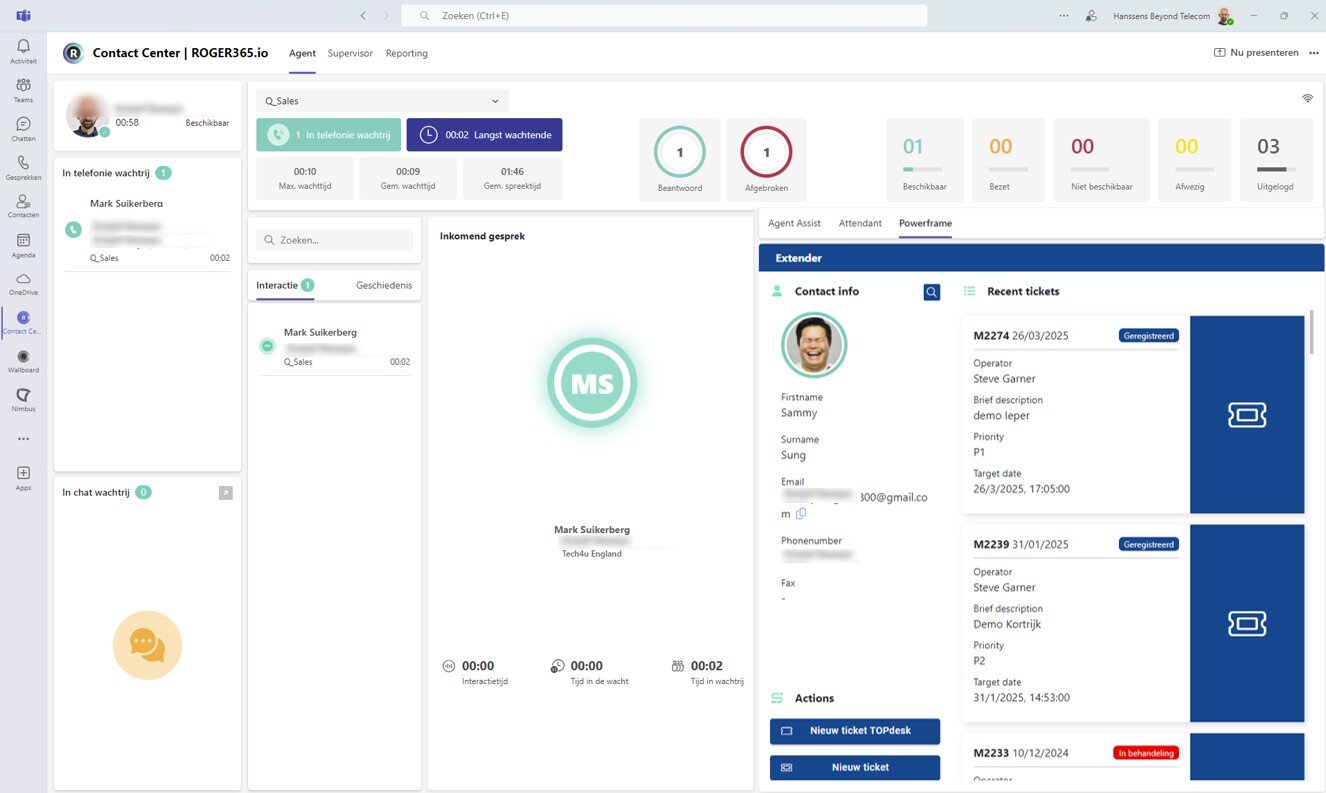Copy the email address icon

coord(801,514)
